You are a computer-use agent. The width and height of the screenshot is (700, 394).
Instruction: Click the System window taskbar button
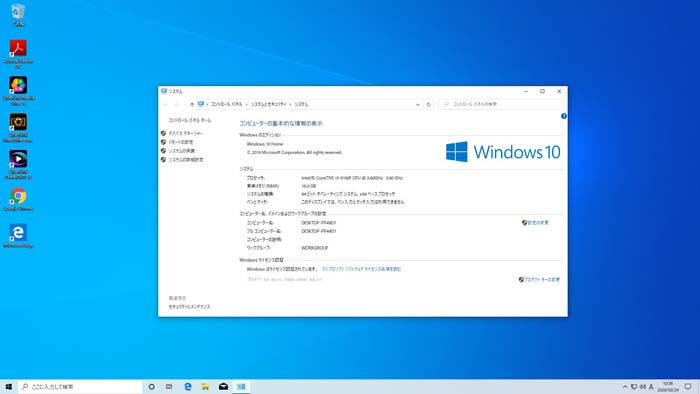tap(241, 386)
